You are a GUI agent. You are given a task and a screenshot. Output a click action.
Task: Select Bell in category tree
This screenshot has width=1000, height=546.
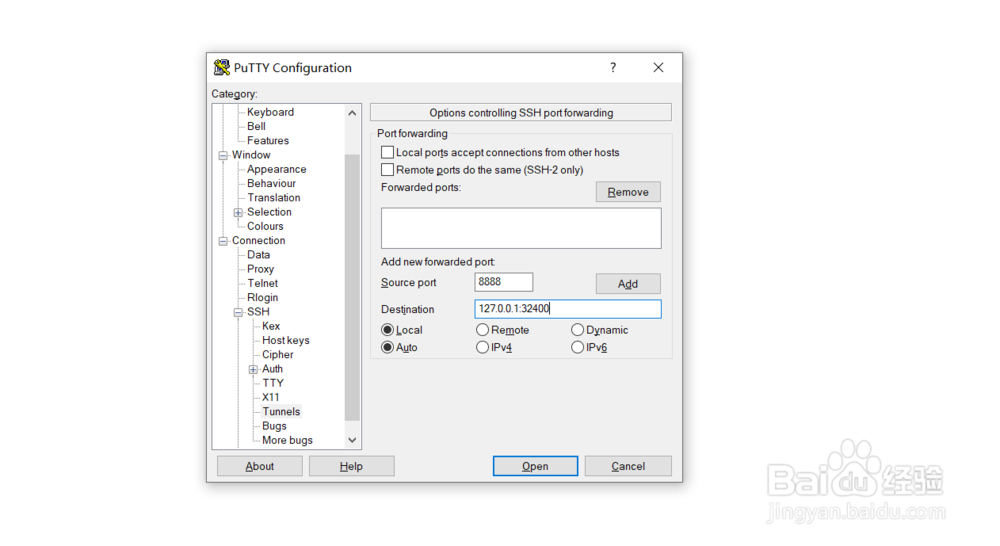tap(256, 126)
